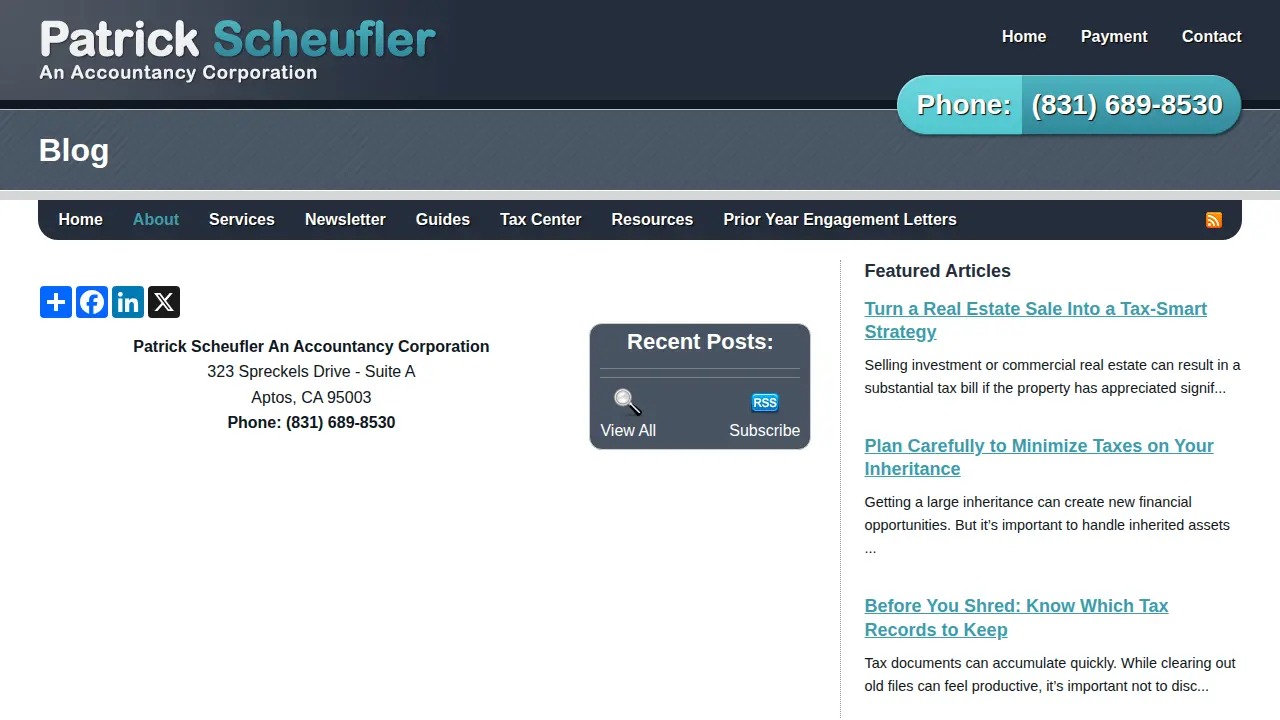Image resolution: width=1280 pixels, height=720 pixels.
Task: Share the page on X
Action: 164,302
